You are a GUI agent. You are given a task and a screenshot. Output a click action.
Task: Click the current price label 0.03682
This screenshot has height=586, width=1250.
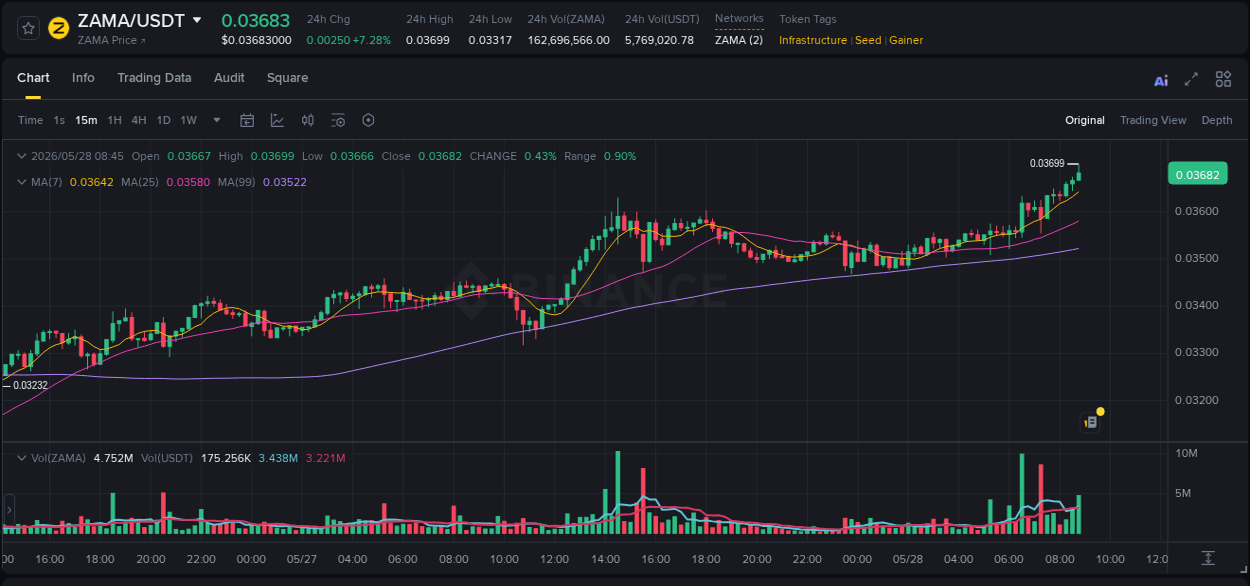(1197, 175)
